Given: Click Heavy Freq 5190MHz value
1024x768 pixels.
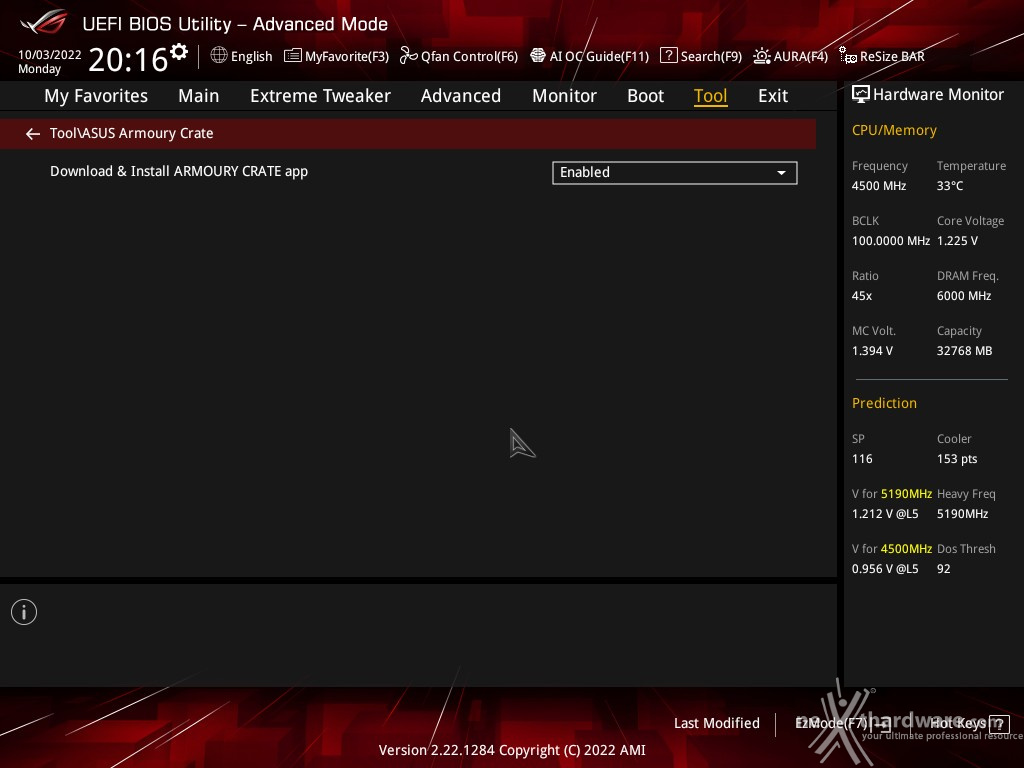Looking at the screenshot, I should (x=962, y=513).
